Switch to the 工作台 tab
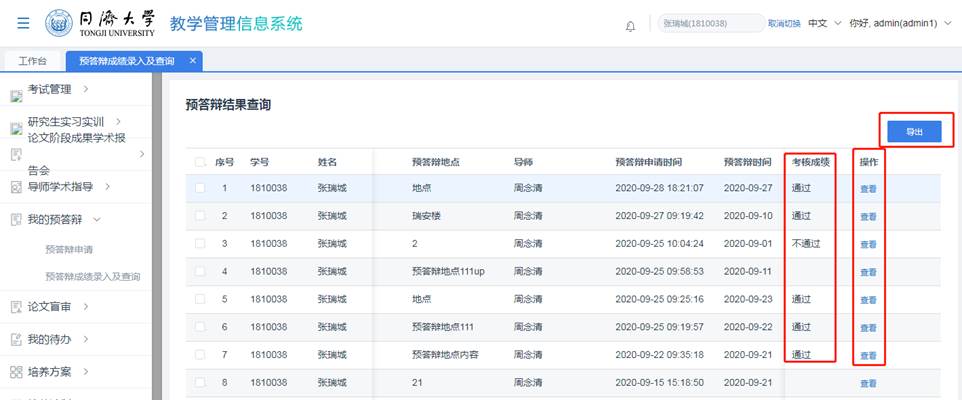The width and height of the screenshot is (962, 400). point(32,61)
